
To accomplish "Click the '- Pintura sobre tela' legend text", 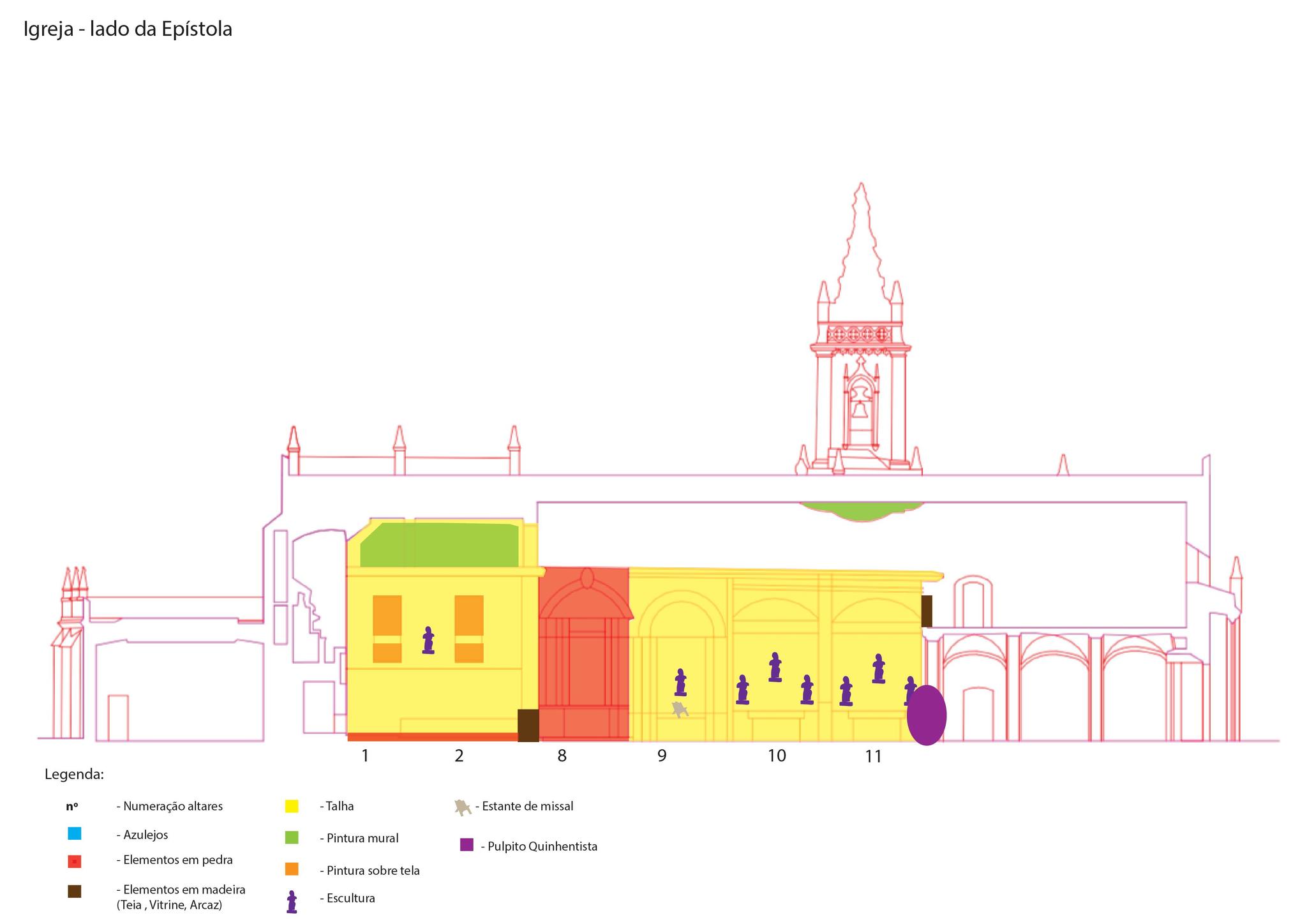I will click(370, 870).
